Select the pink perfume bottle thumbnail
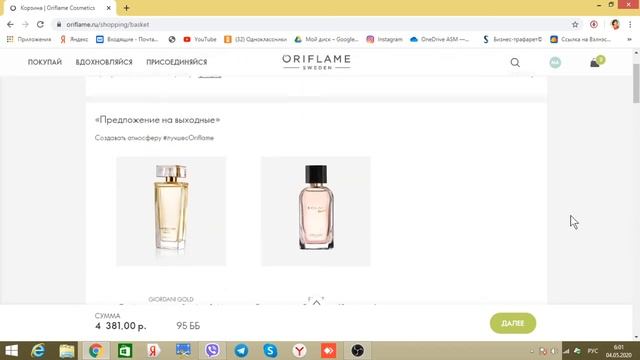 tap(316, 211)
